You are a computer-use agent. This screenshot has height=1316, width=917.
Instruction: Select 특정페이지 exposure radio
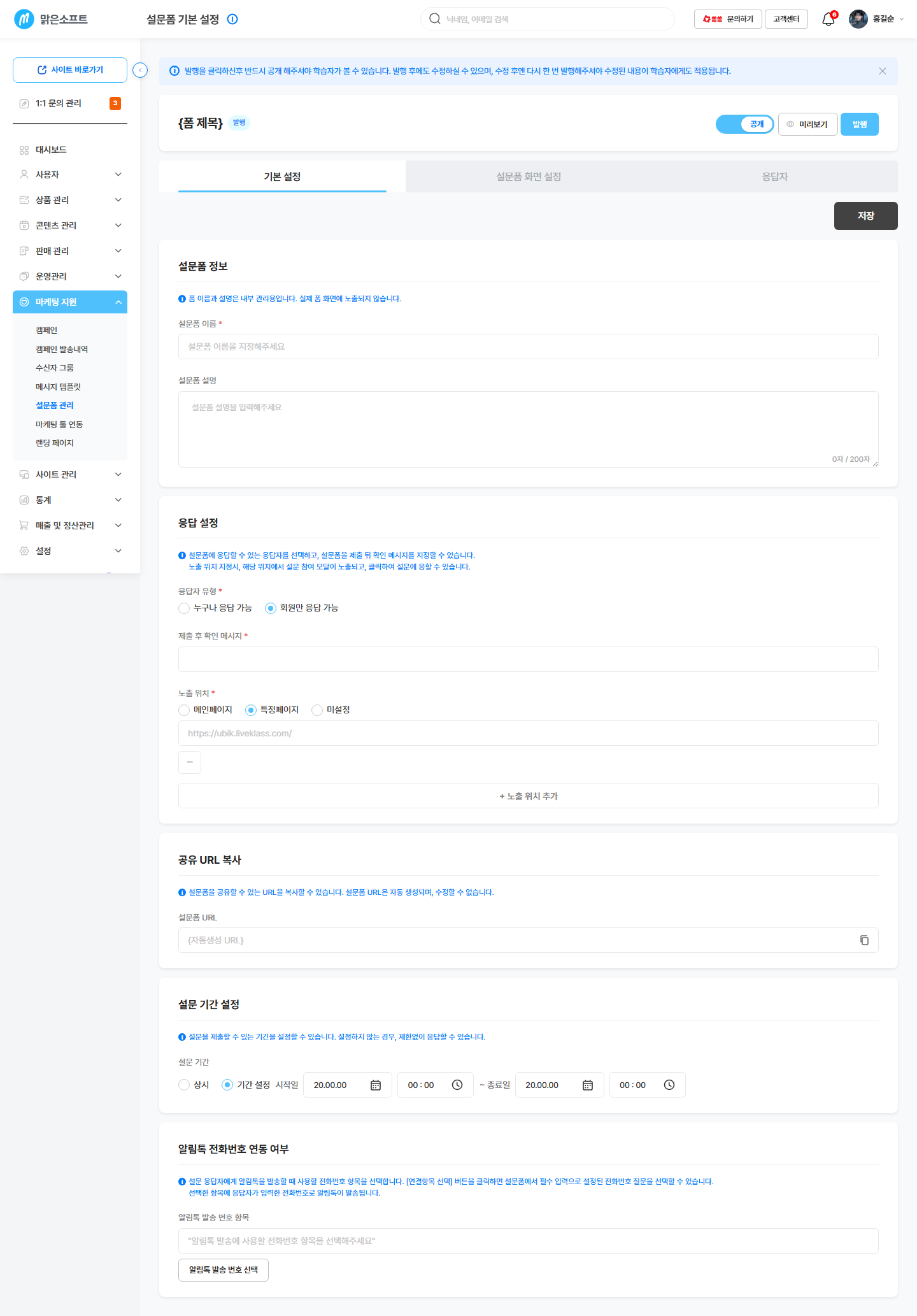251,710
